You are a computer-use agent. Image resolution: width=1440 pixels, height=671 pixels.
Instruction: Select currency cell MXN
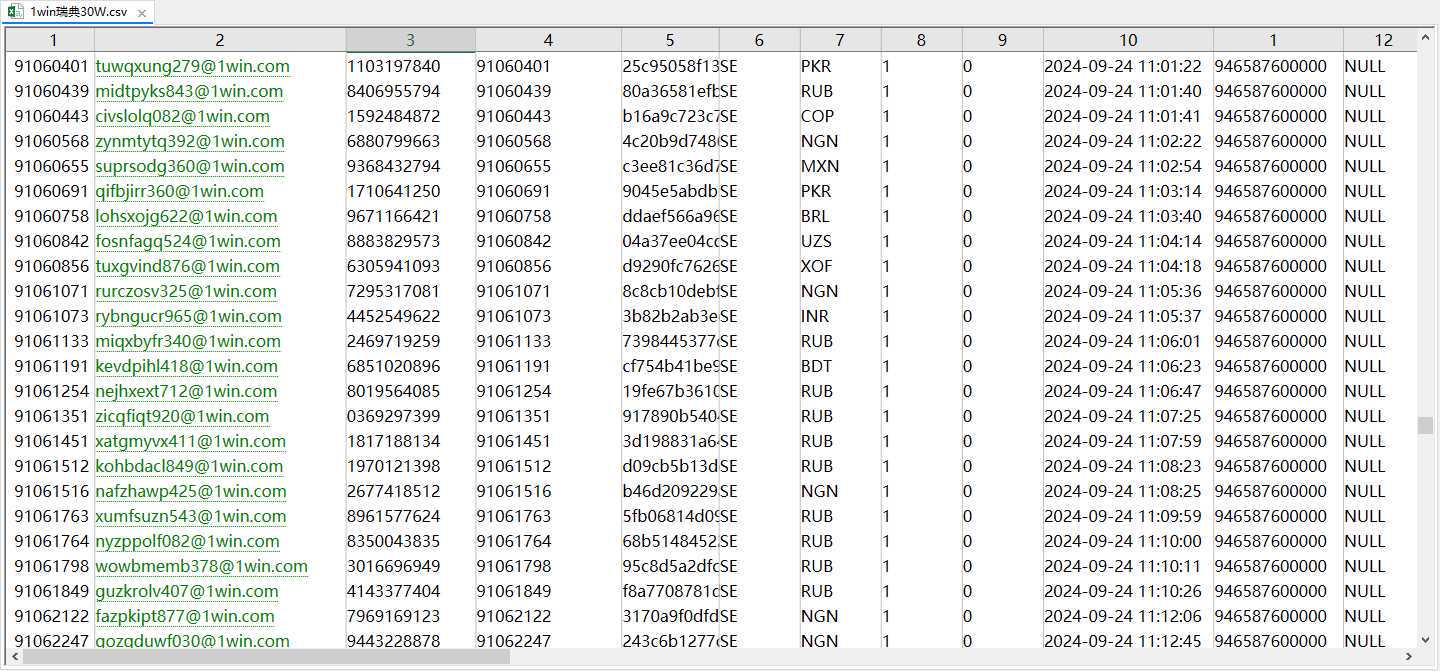click(x=841, y=166)
